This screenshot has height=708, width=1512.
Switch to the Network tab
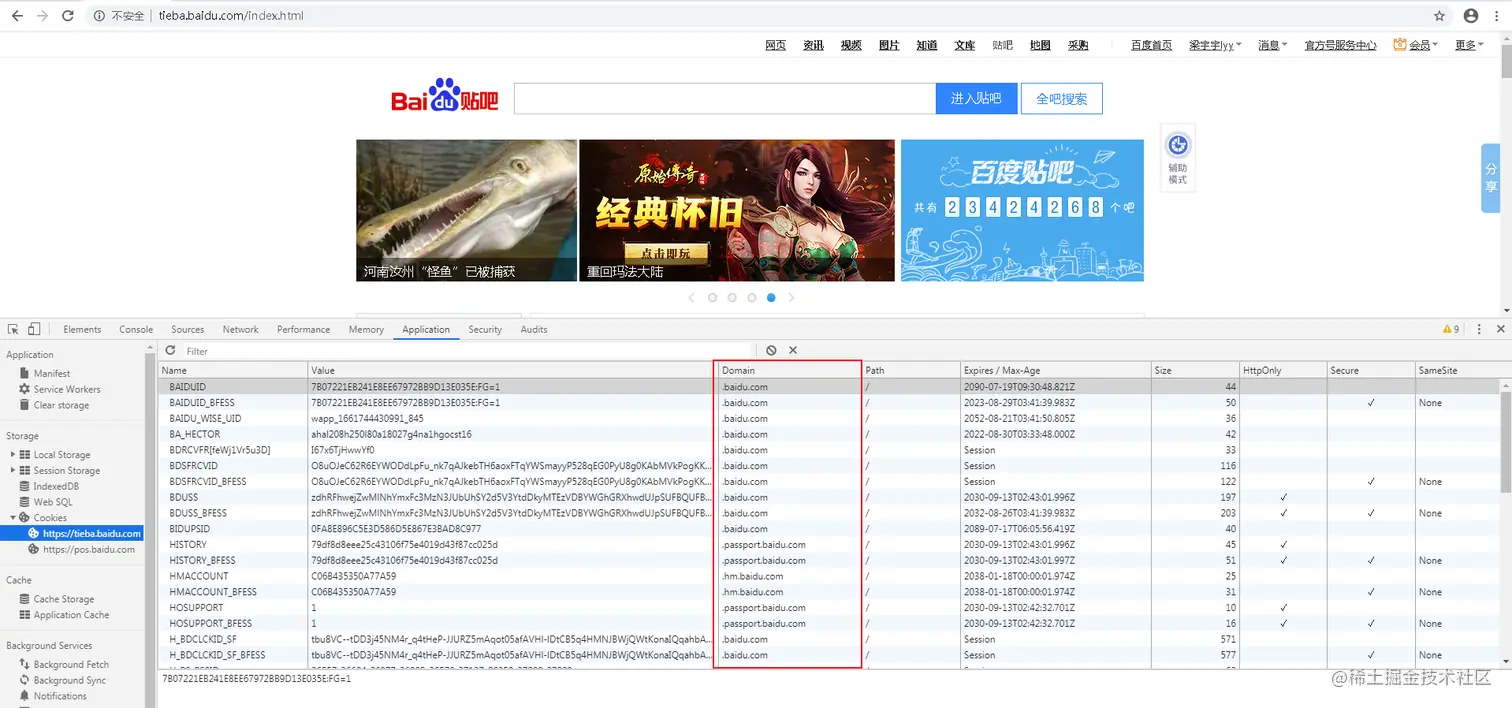[241, 329]
